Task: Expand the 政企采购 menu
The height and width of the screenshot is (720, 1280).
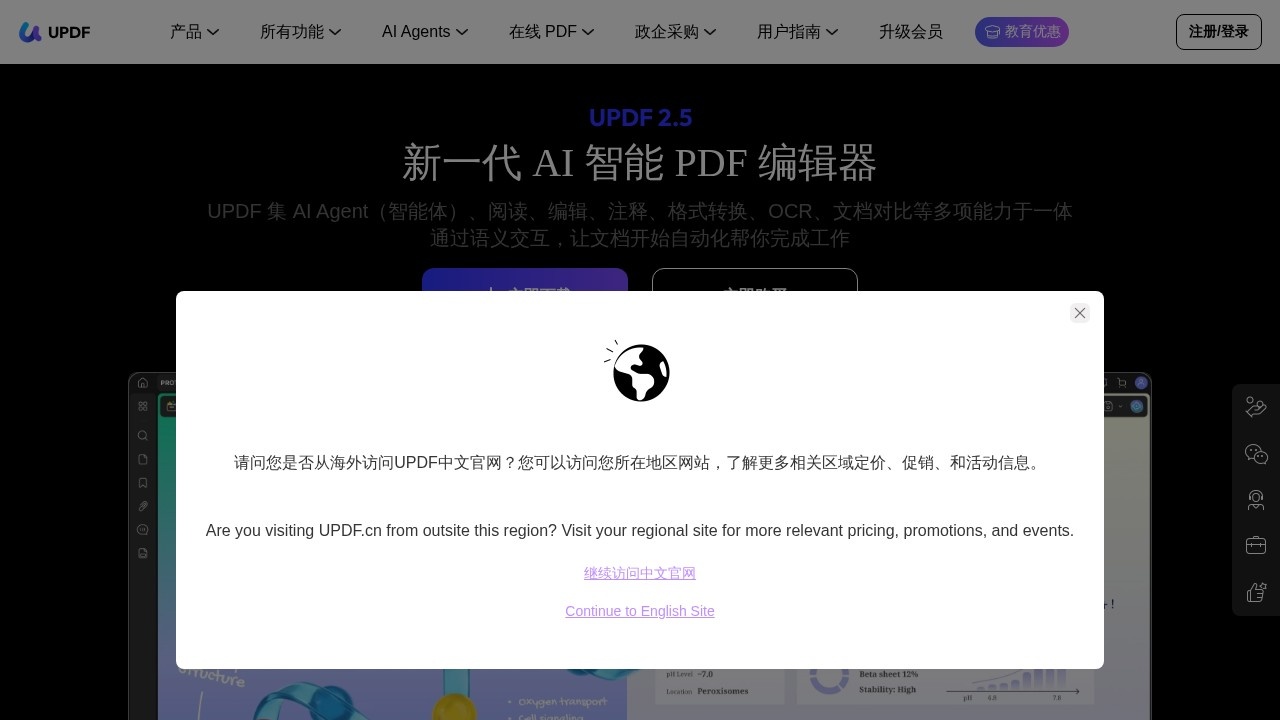Action: tap(676, 32)
